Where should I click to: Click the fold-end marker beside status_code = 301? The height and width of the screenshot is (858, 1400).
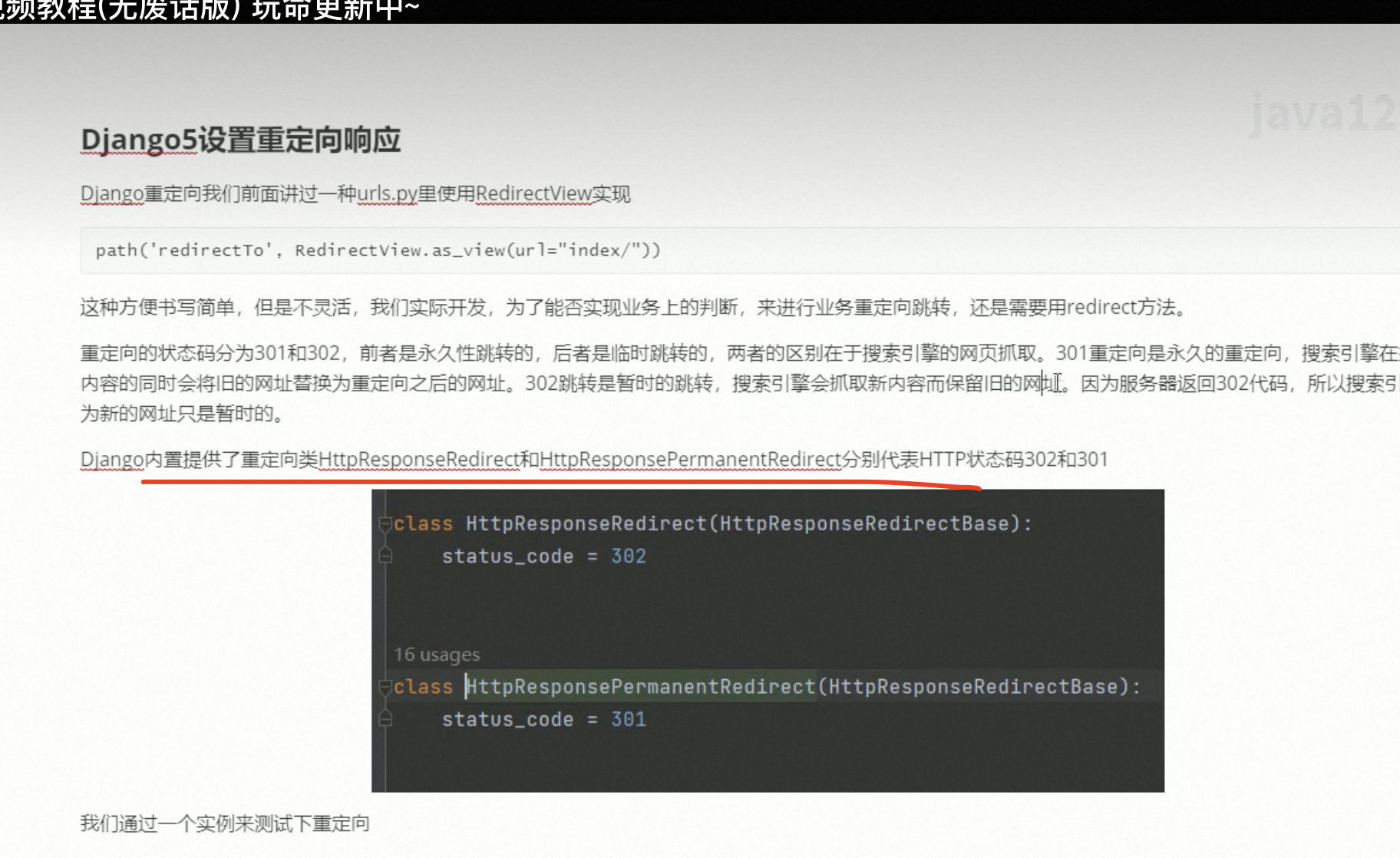click(x=385, y=719)
